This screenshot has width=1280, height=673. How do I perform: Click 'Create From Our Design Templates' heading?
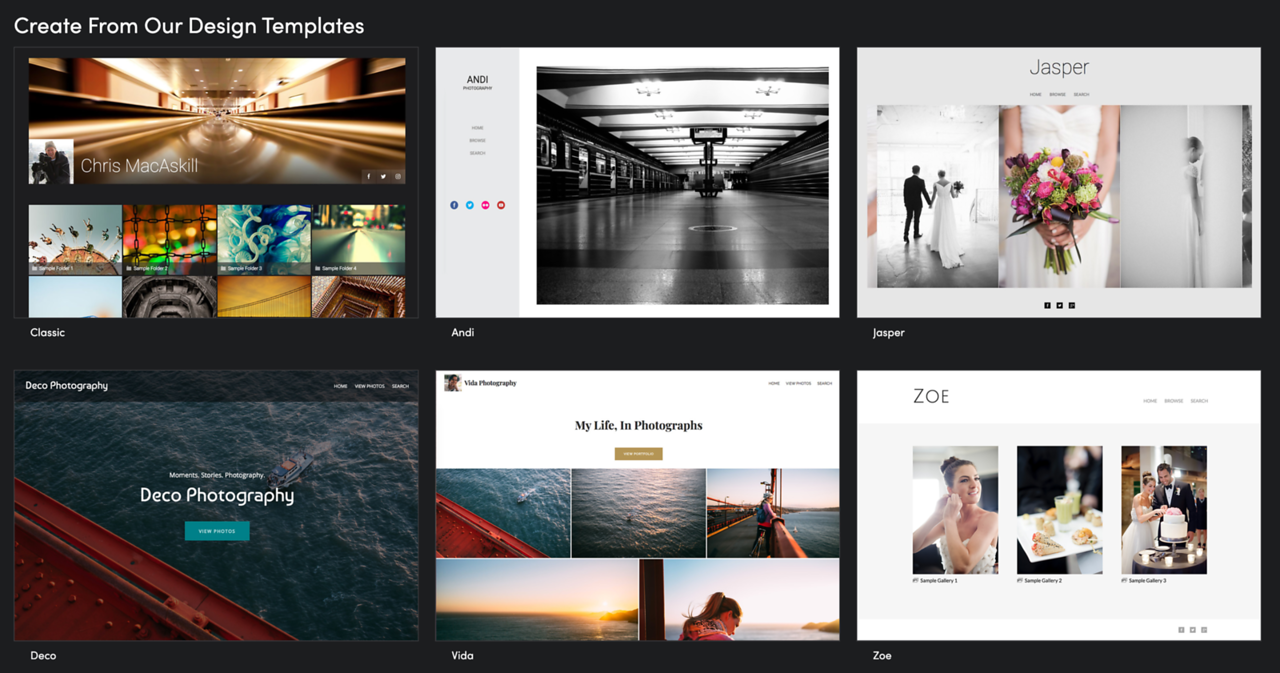(189, 25)
